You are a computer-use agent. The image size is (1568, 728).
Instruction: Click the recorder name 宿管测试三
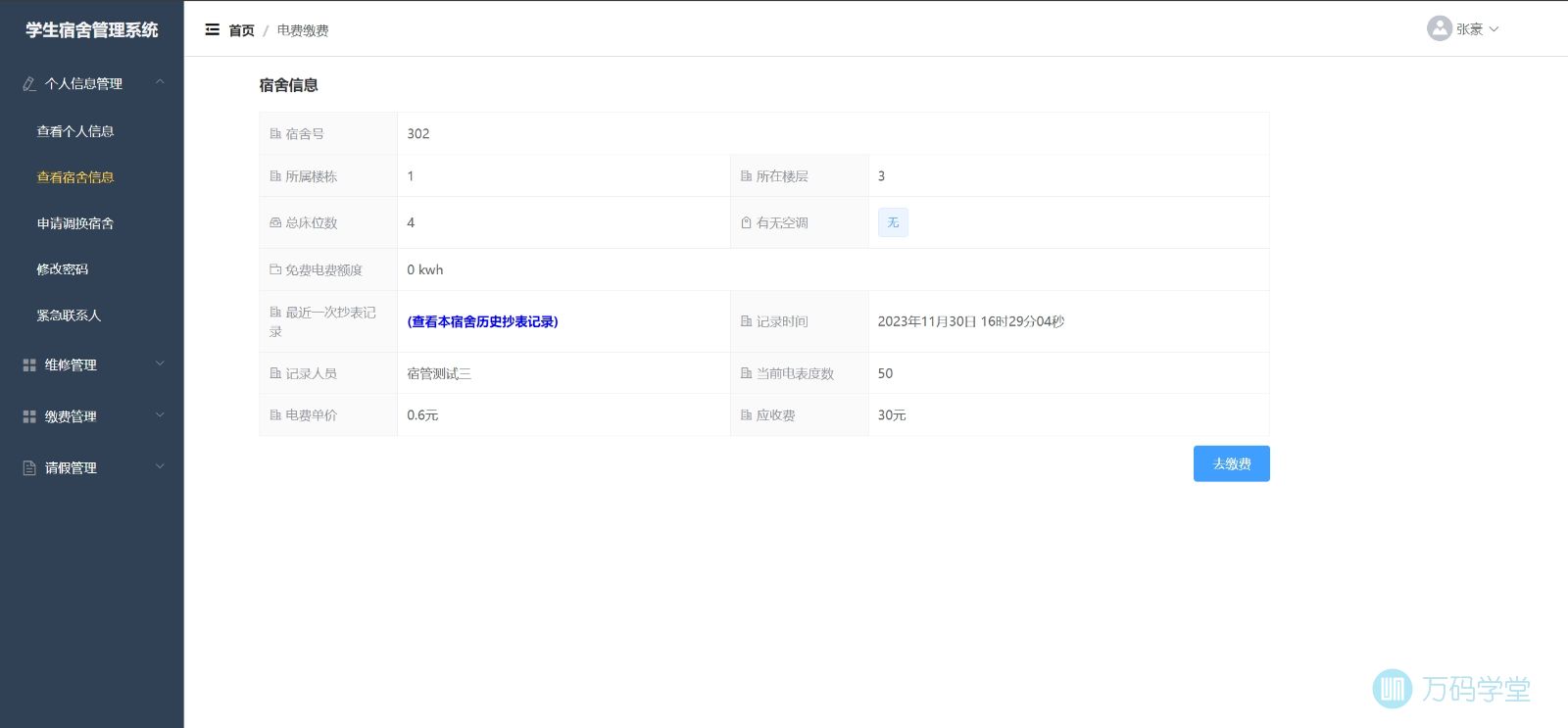coord(439,373)
